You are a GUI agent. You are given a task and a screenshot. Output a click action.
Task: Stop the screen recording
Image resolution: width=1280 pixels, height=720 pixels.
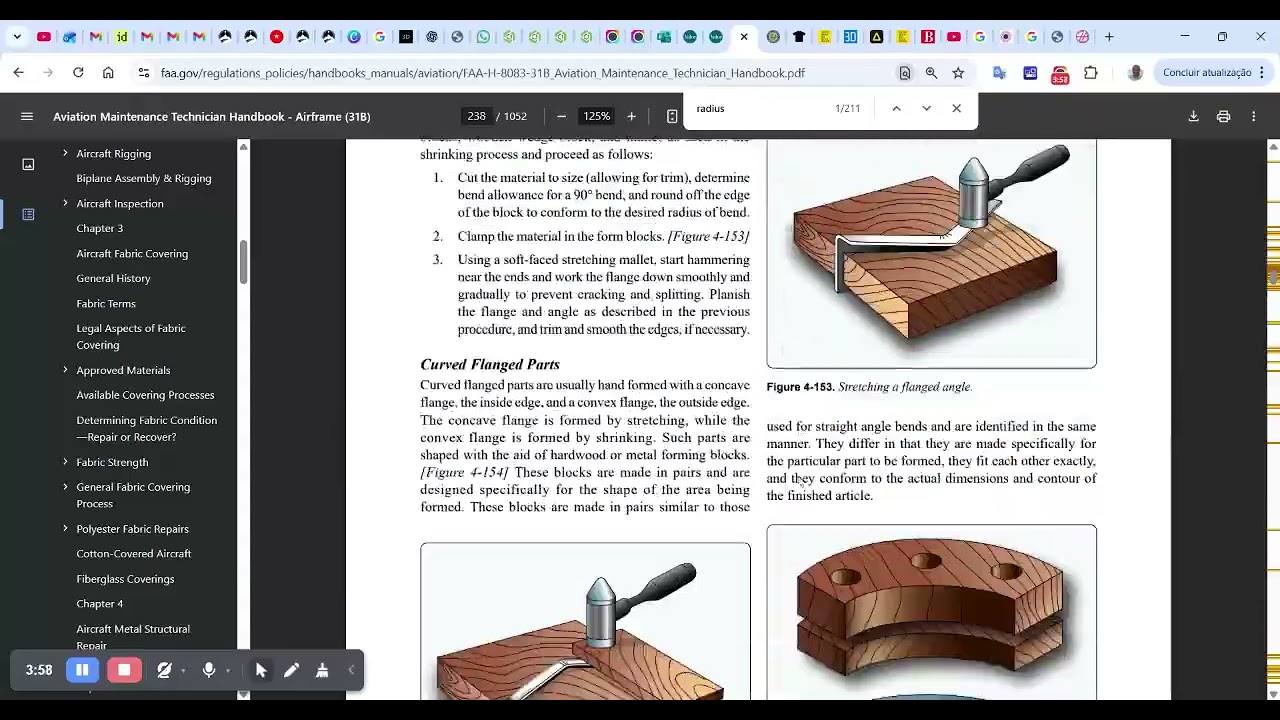124,670
